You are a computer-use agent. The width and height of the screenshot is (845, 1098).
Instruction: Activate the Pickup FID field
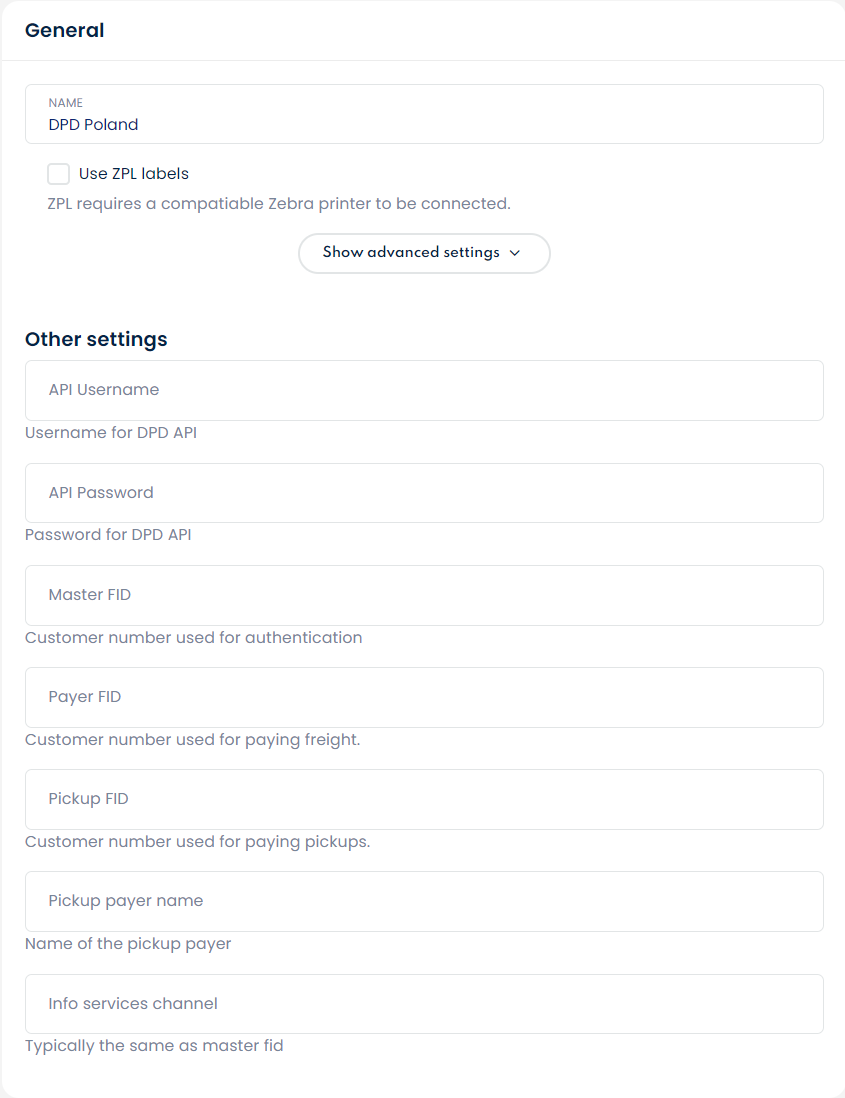424,799
